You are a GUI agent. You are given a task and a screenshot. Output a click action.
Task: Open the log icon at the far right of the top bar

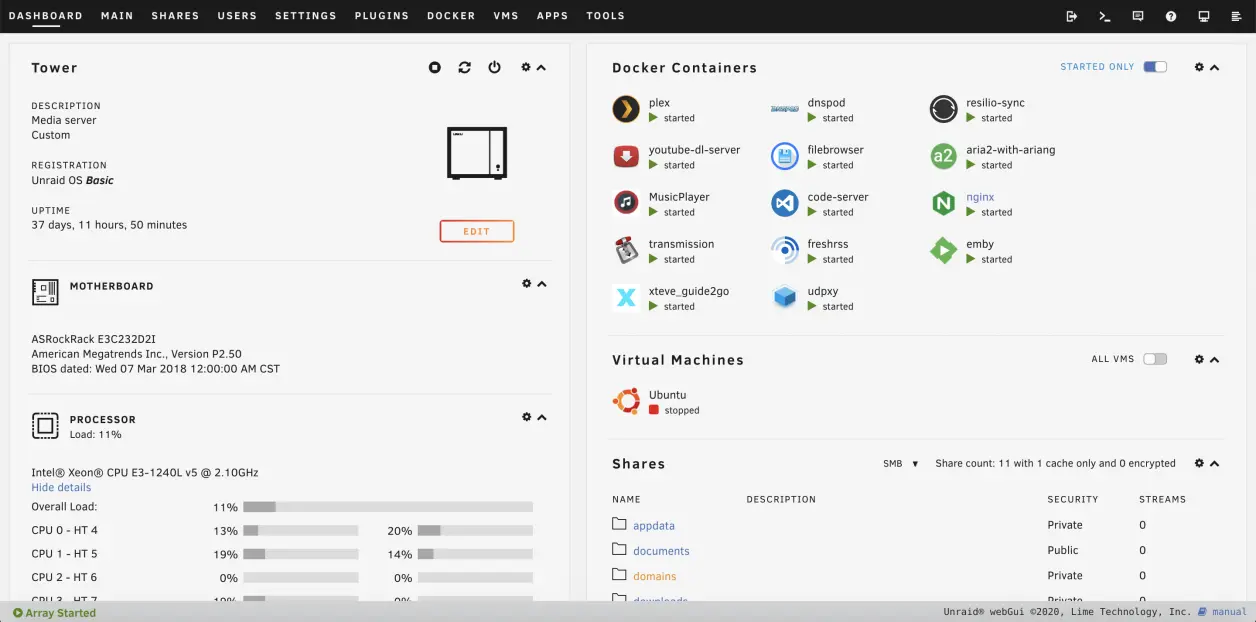coord(1237,16)
